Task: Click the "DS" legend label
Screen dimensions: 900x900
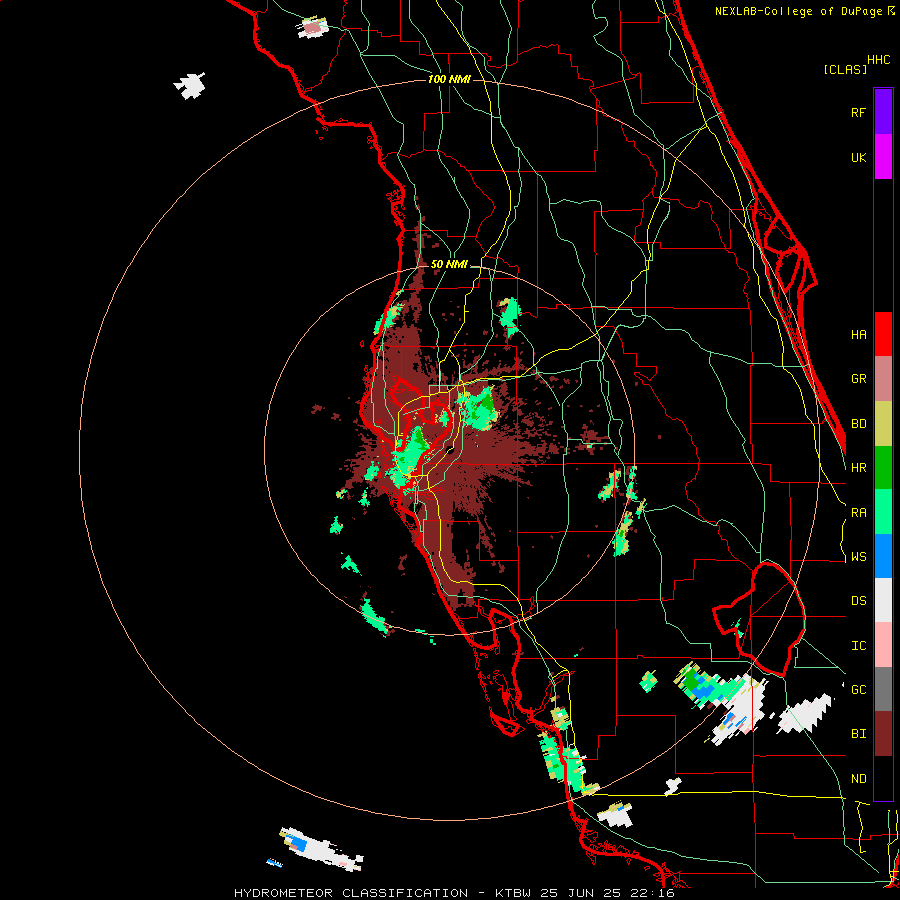Action: pyautogui.click(x=858, y=601)
